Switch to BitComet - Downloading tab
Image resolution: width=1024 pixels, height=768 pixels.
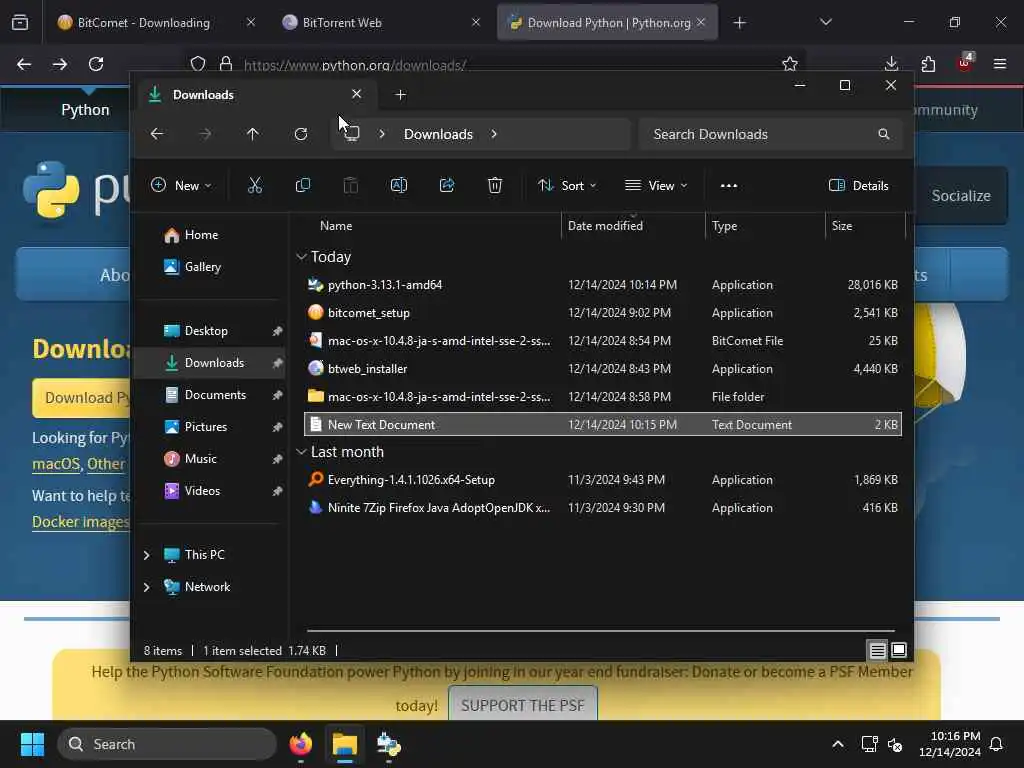coord(155,22)
